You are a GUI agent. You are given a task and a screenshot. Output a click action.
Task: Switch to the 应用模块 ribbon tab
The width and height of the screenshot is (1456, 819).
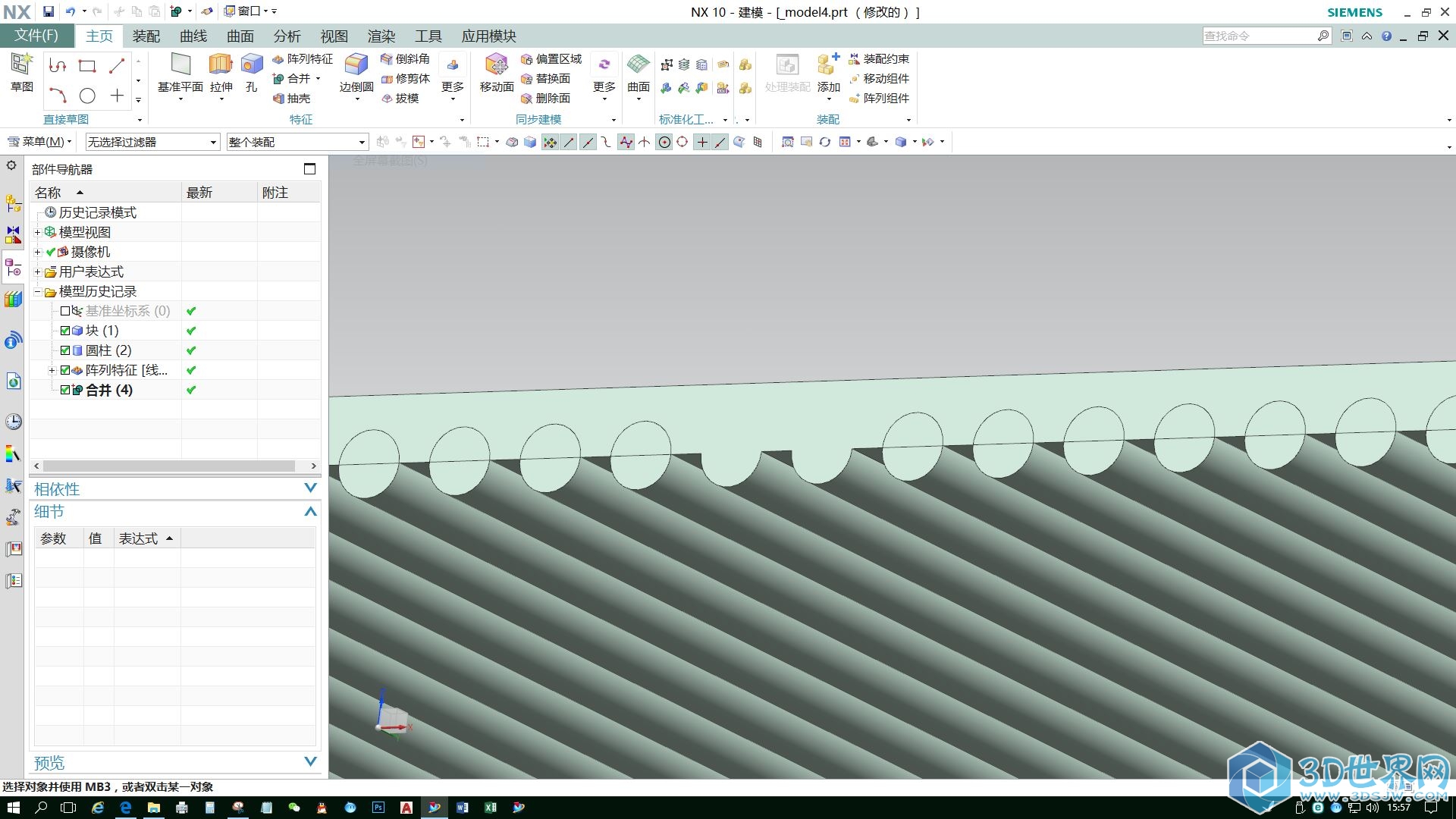coord(489,36)
